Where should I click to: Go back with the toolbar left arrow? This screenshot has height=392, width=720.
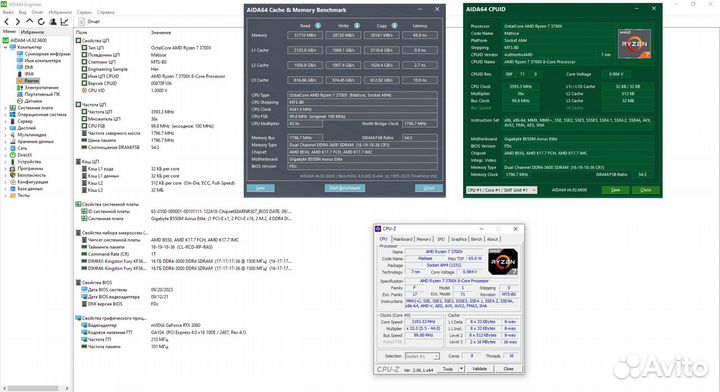pyautogui.click(x=7, y=22)
